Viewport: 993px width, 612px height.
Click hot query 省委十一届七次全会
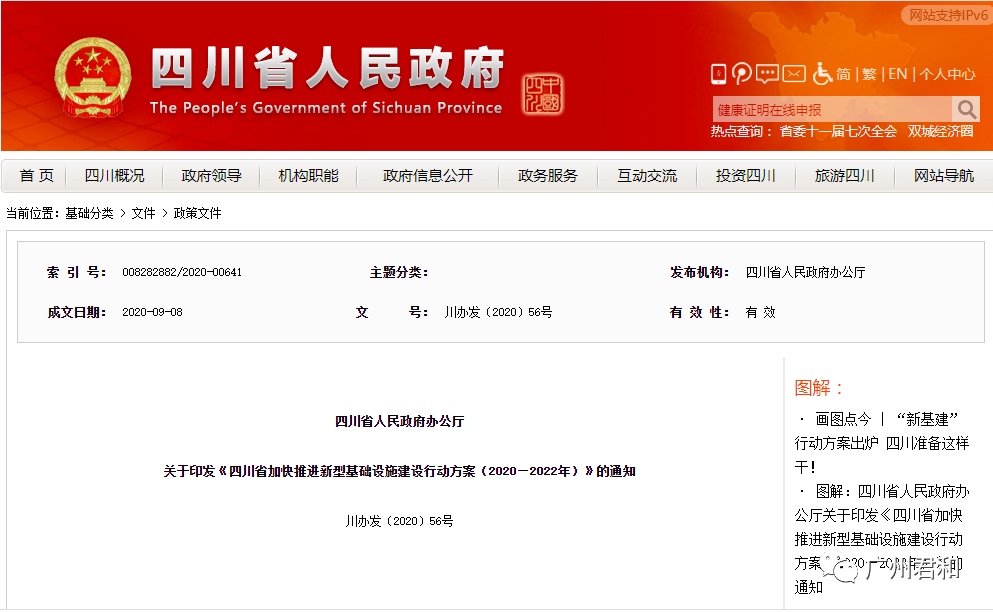[838, 131]
